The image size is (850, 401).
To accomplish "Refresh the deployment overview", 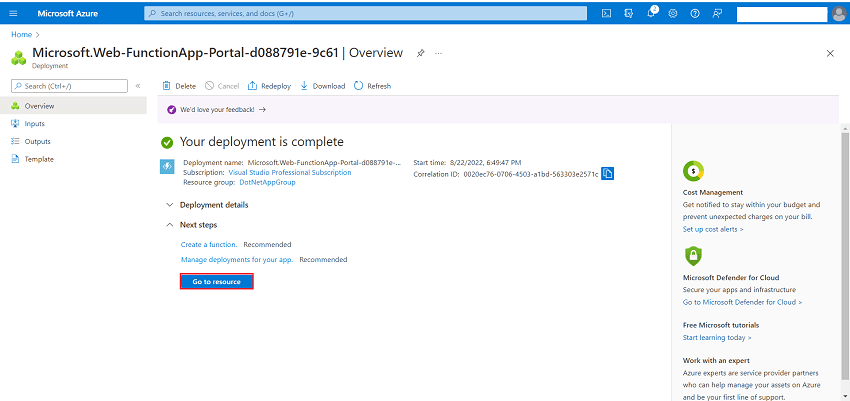I will pyautogui.click(x=372, y=86).
